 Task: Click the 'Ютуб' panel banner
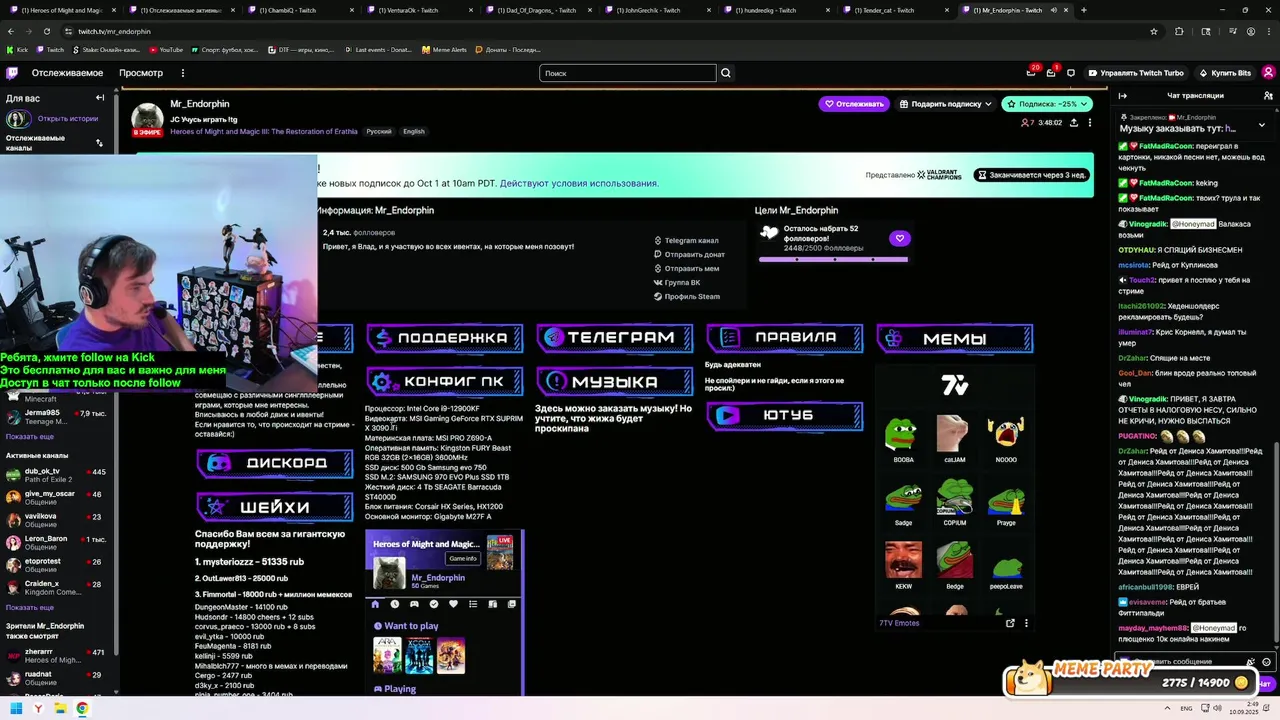(x=785, y=415)
